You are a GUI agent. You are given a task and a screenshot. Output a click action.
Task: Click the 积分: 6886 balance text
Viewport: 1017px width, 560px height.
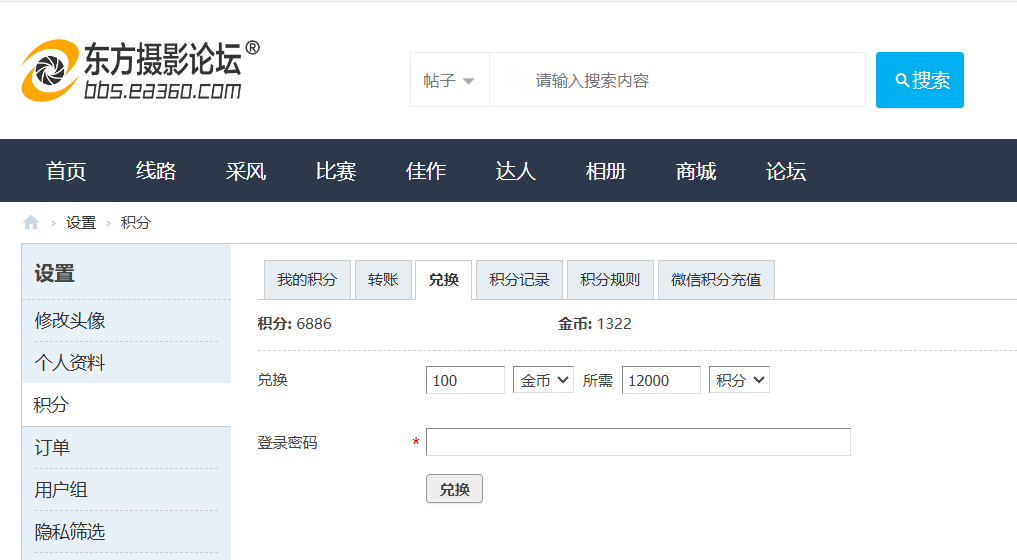click(294, 324)
